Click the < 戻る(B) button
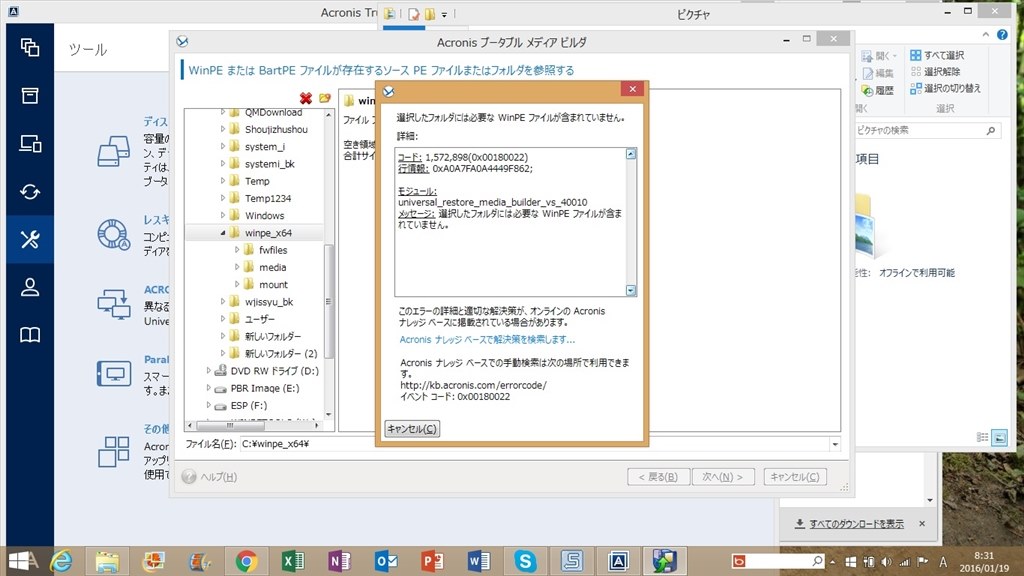 658,477
